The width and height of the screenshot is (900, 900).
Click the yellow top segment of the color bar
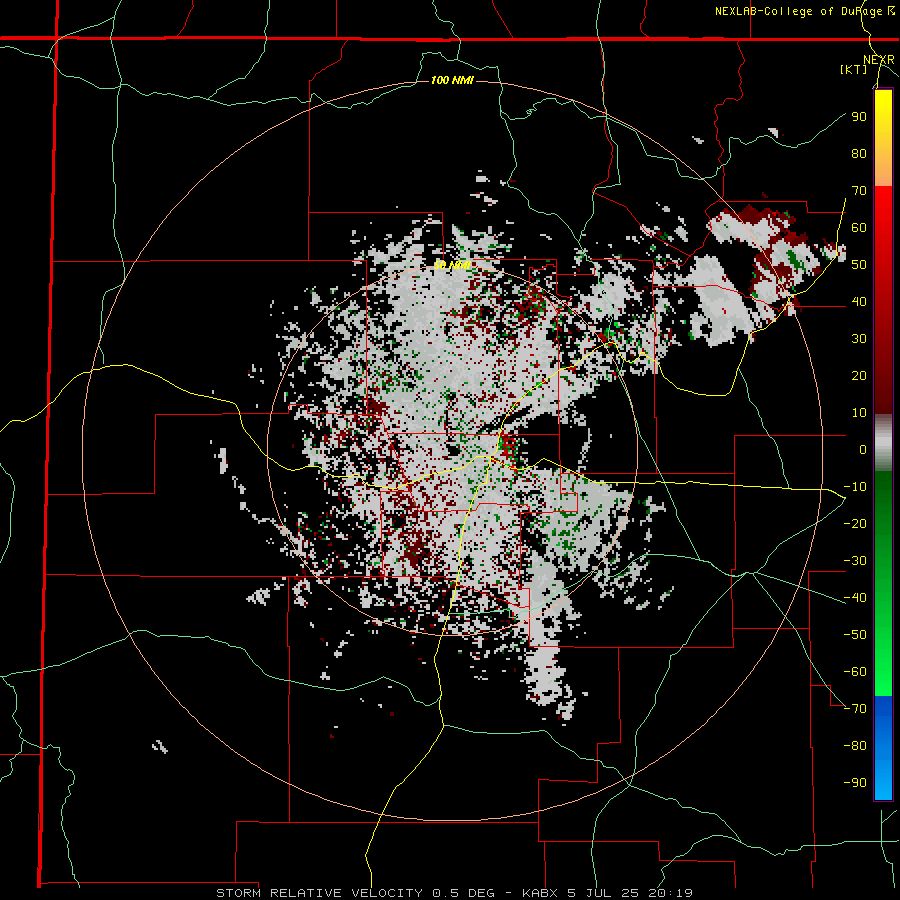[x=883, y=138]
